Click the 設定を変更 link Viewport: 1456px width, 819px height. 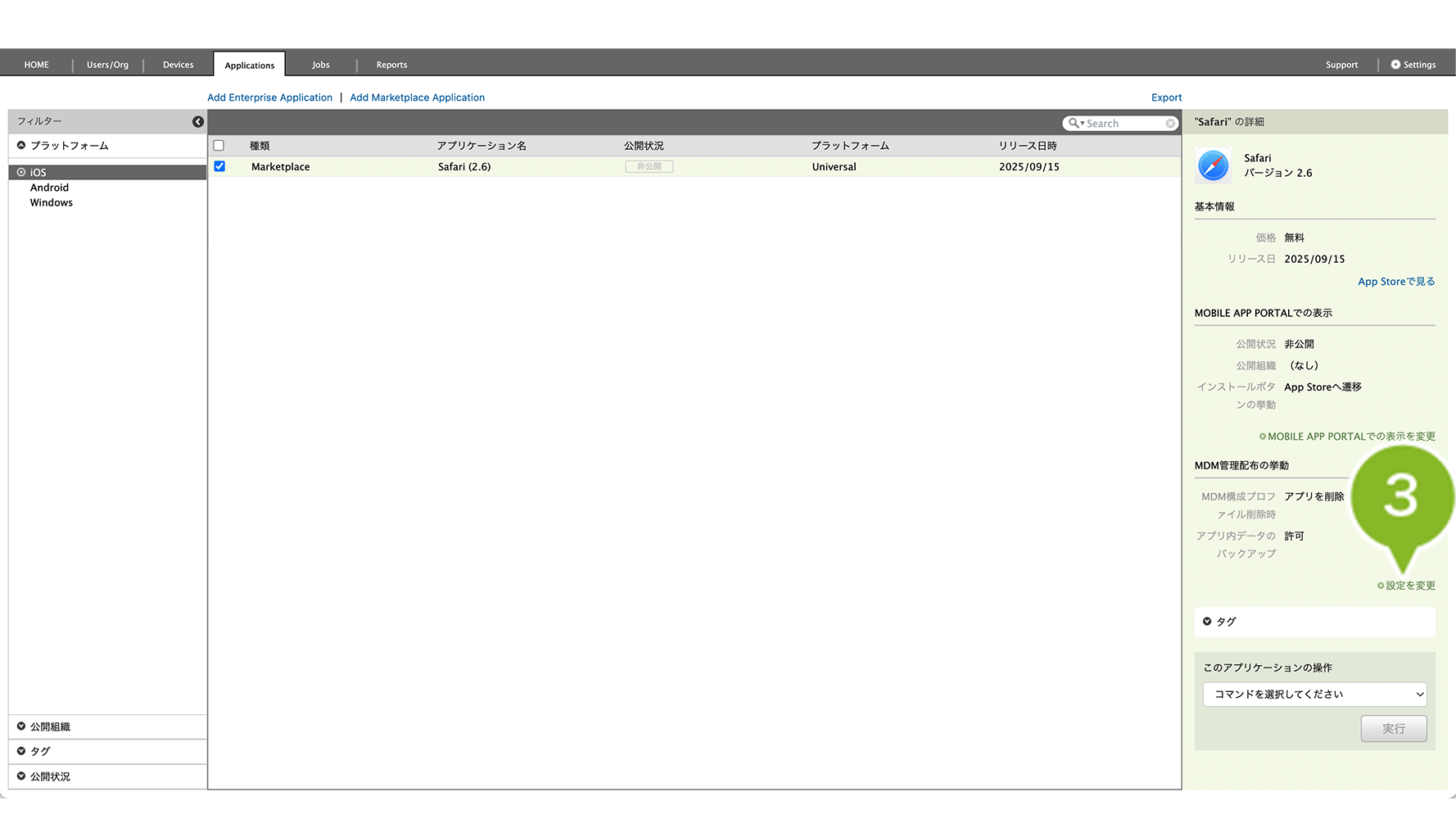[1409, 586]
